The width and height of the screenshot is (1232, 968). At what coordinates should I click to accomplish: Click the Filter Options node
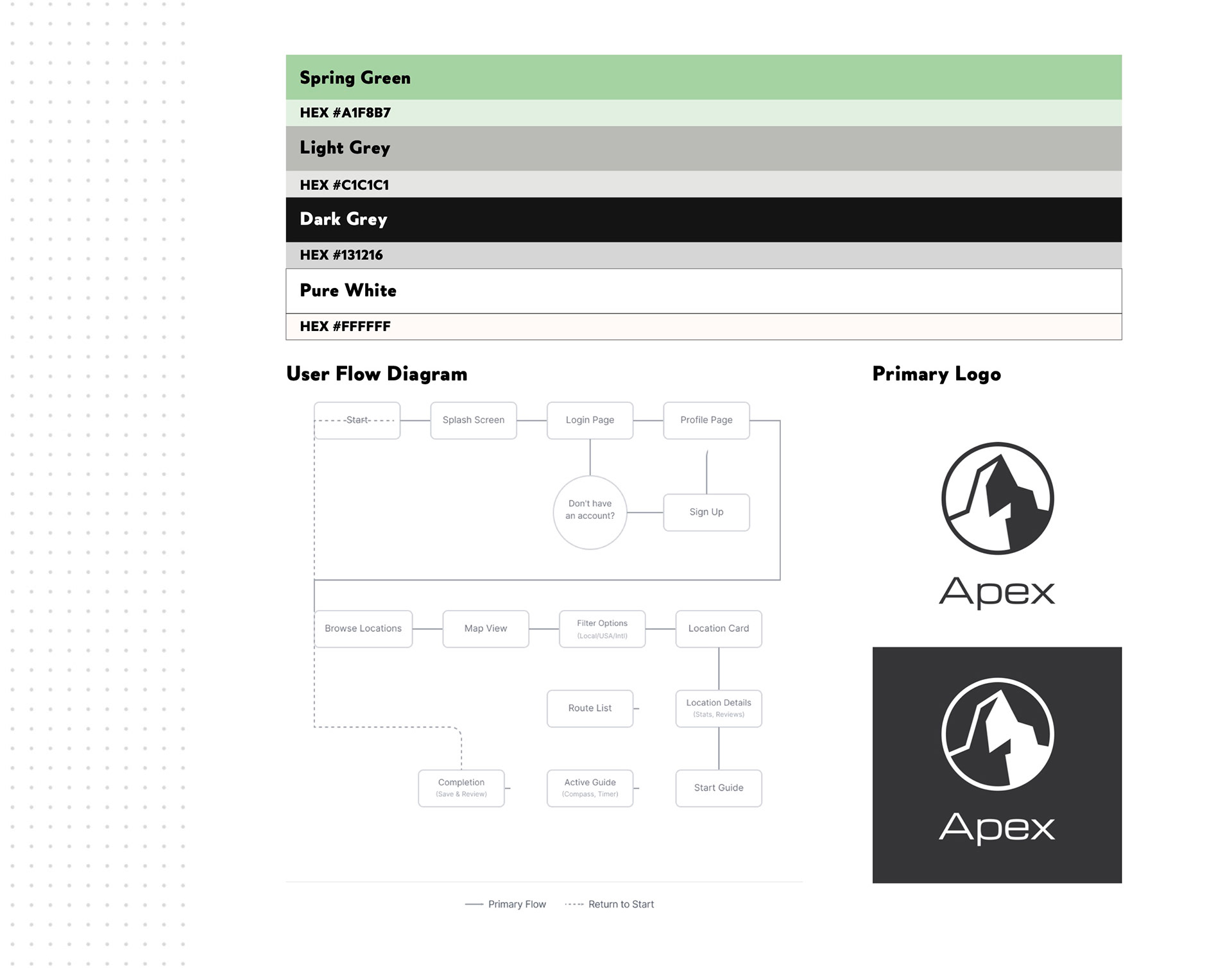click(x=602, y=629)
